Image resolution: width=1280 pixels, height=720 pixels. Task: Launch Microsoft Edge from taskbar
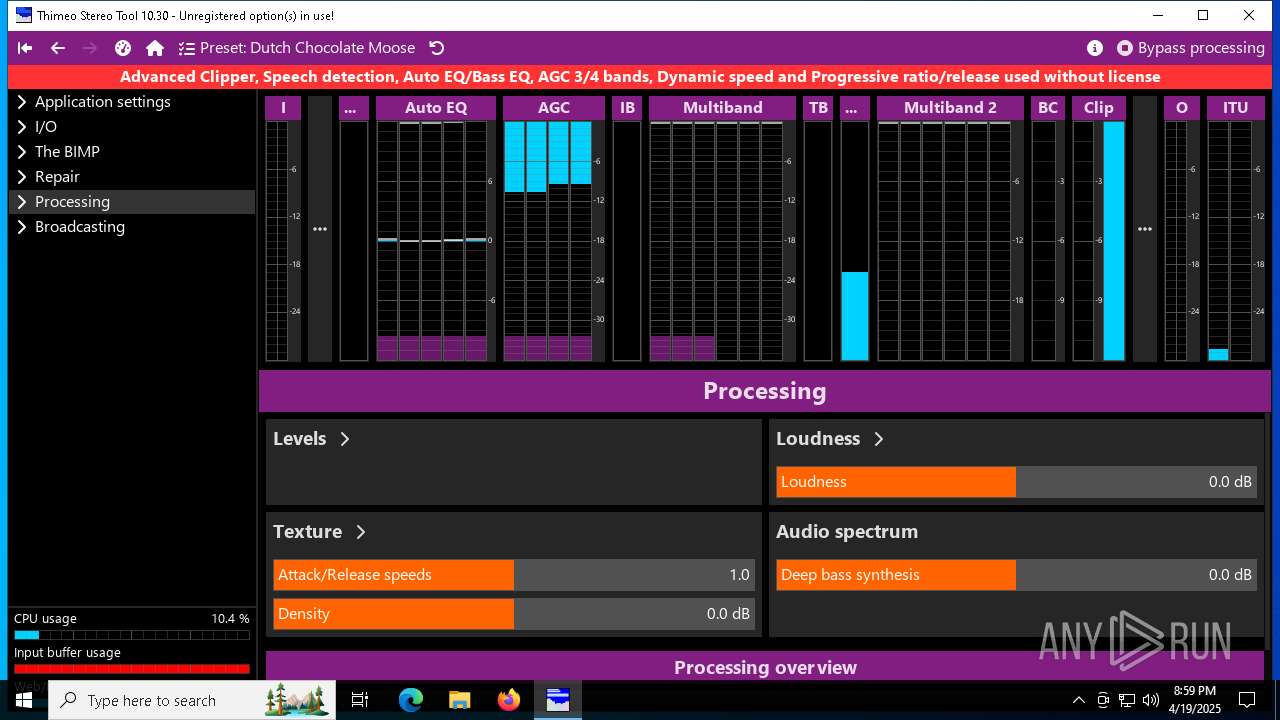(x=411, y=700)
